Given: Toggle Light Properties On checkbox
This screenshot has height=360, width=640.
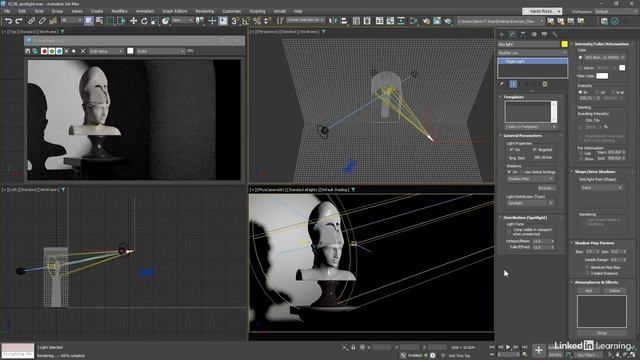Looking at the screenshot, I should 511,150.
